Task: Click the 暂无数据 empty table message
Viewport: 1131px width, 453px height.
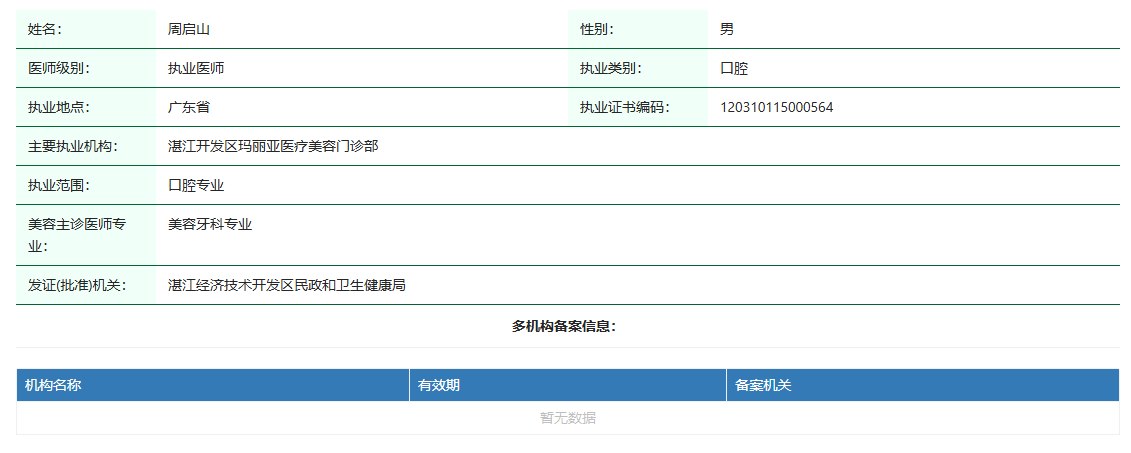Action: click(568, 418)
